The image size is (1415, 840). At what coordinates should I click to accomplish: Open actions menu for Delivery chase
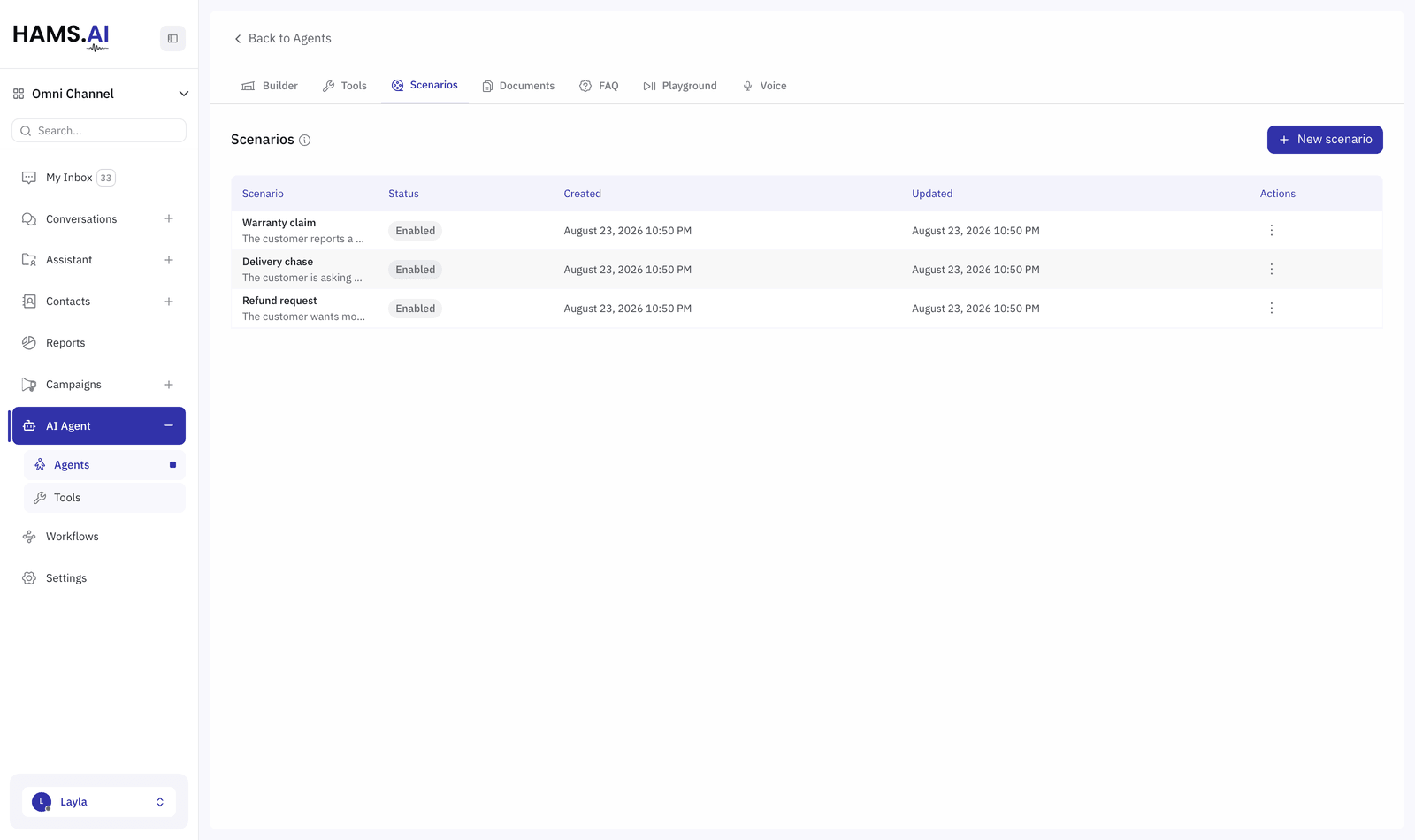click(x=1272, y=269)
